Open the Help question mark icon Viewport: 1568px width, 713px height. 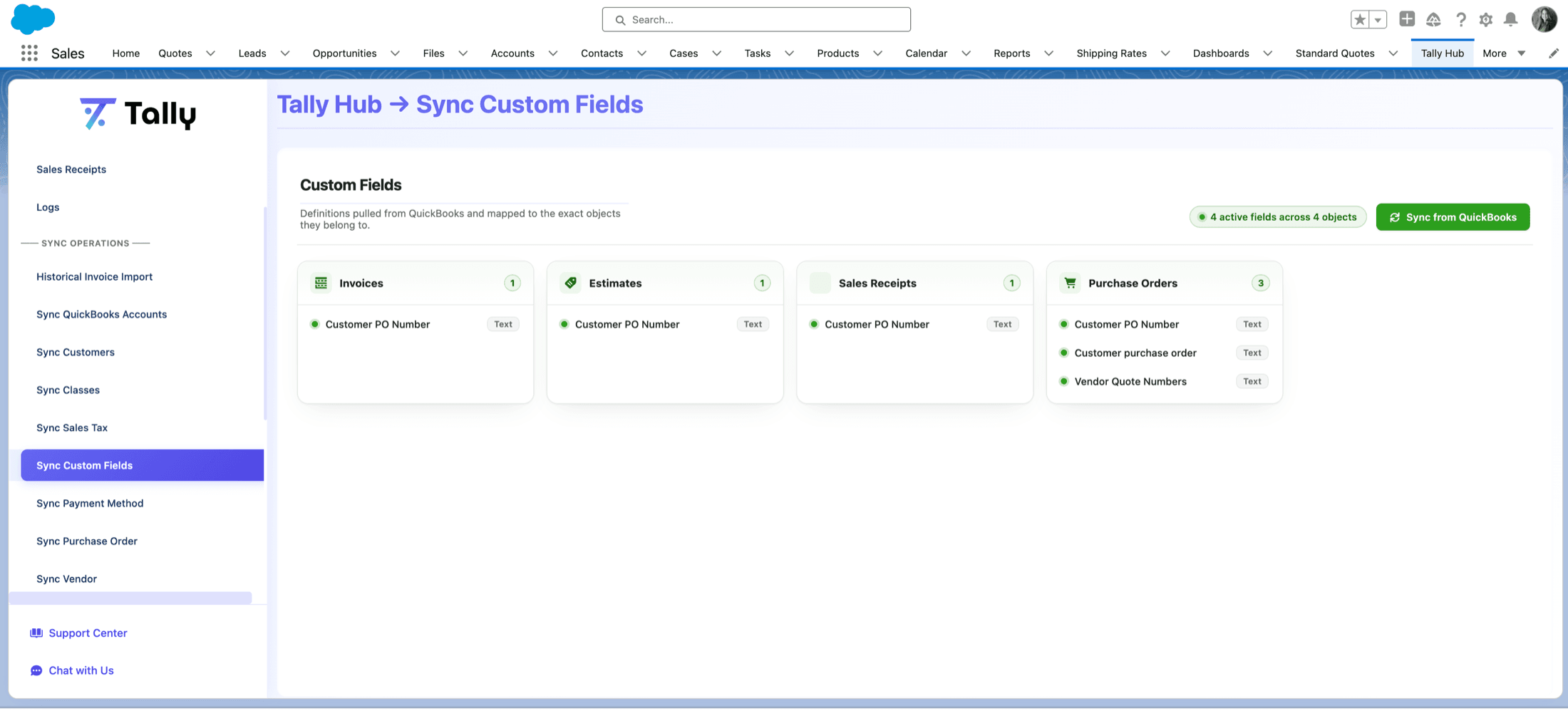pos(1460,19)
